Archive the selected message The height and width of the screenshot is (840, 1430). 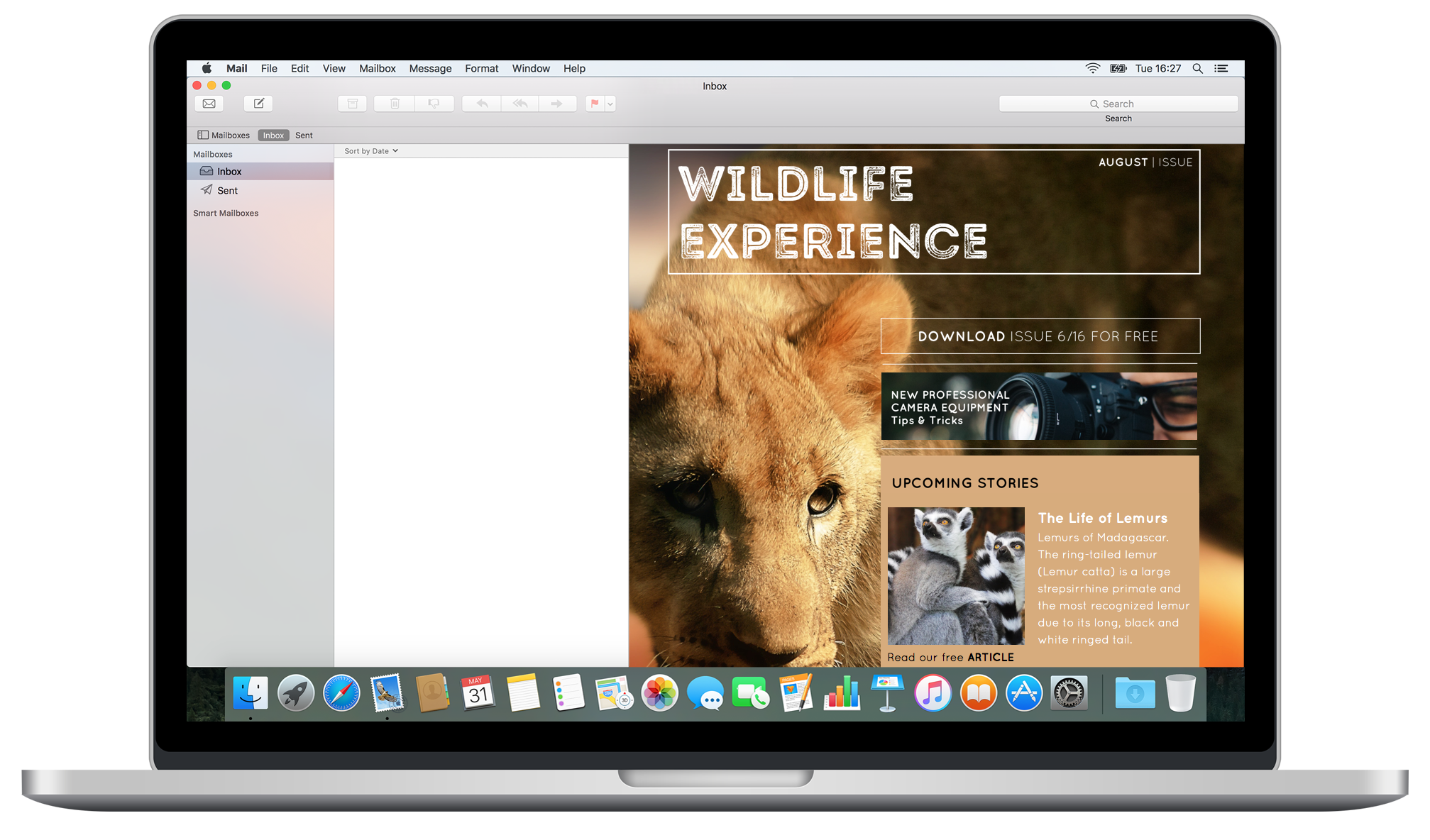point(352,104)
